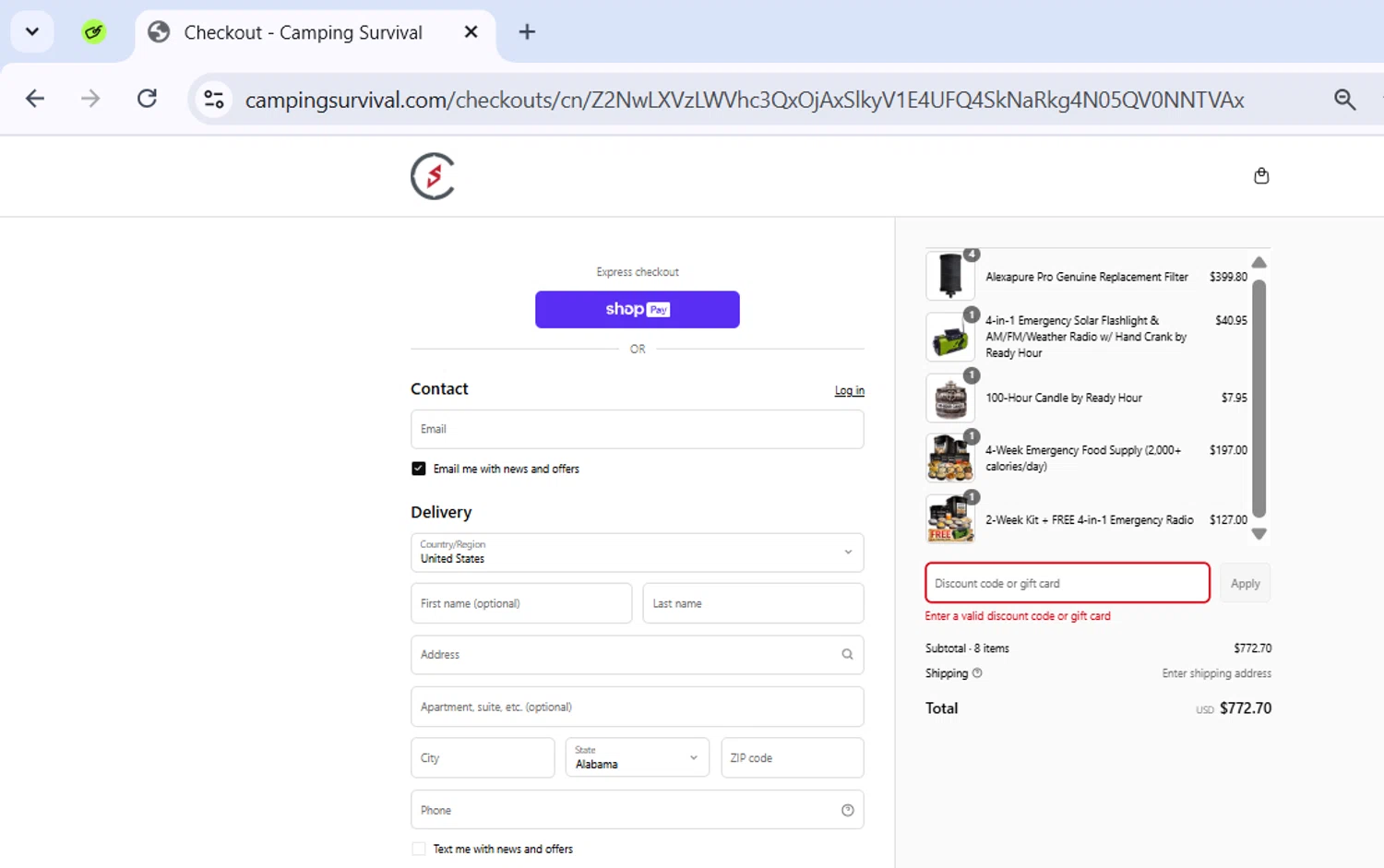Click the order summary scroll up arrow
The width and height of the screenshot is (1384, 868).
point(1259,262)
